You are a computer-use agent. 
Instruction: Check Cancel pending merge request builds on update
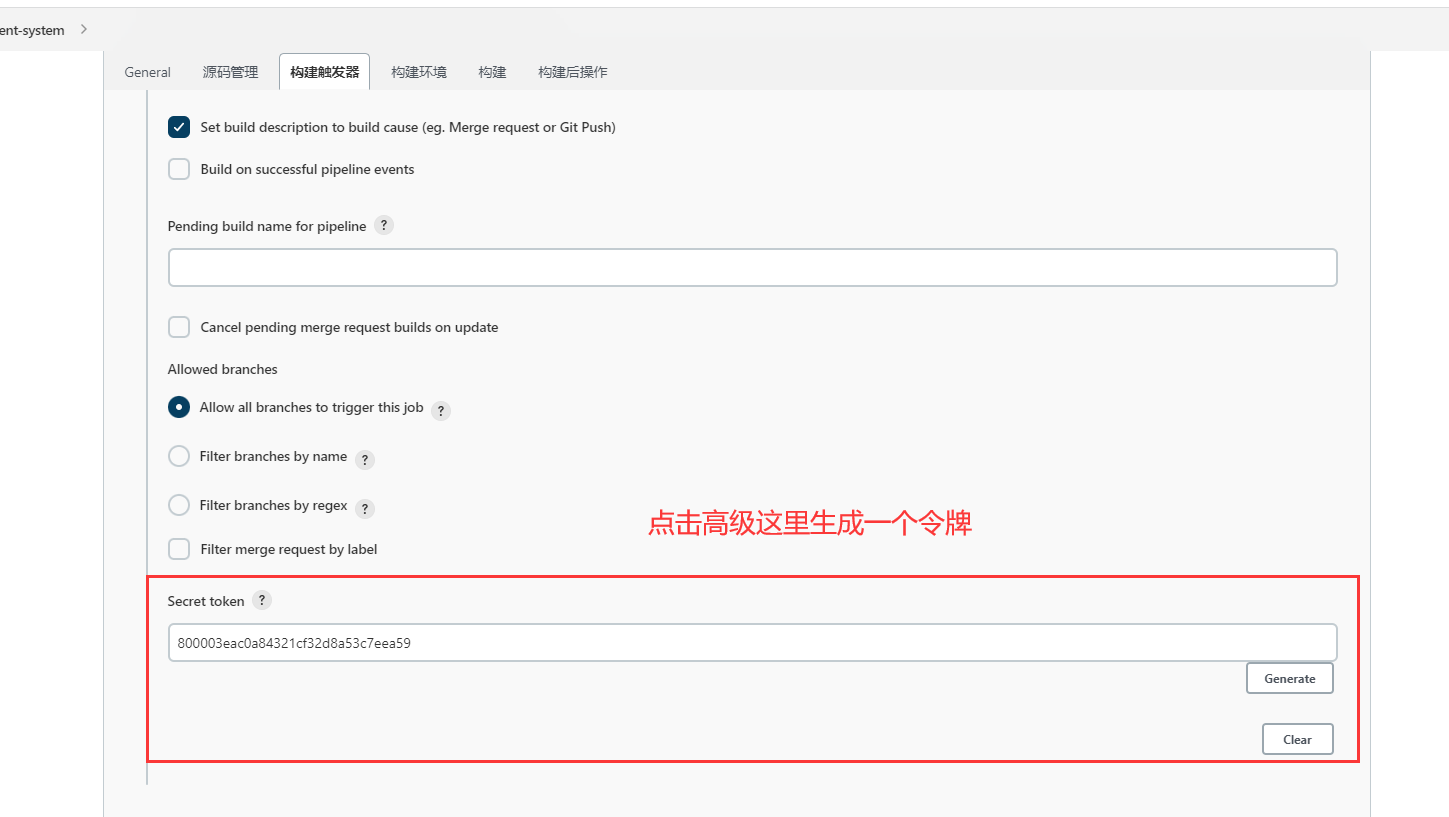(x=179, y=327)
